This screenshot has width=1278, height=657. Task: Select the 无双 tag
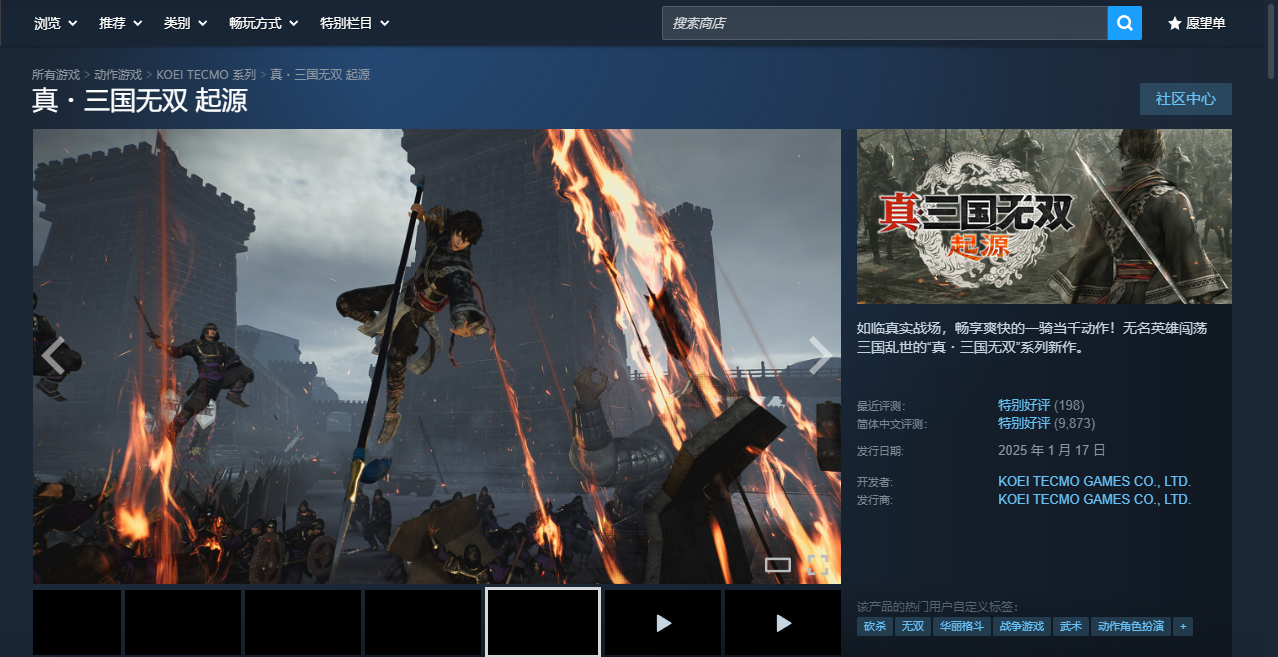912,626
